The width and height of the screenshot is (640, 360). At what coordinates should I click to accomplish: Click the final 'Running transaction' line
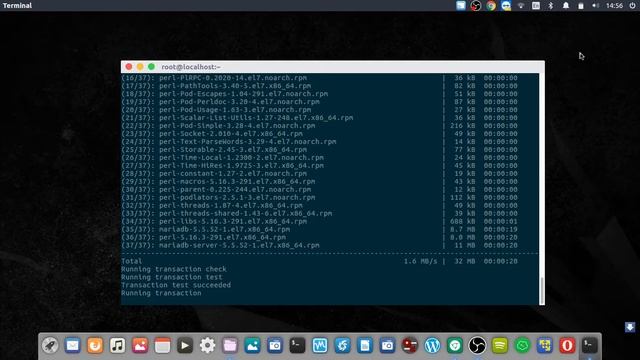pos(161,293)
